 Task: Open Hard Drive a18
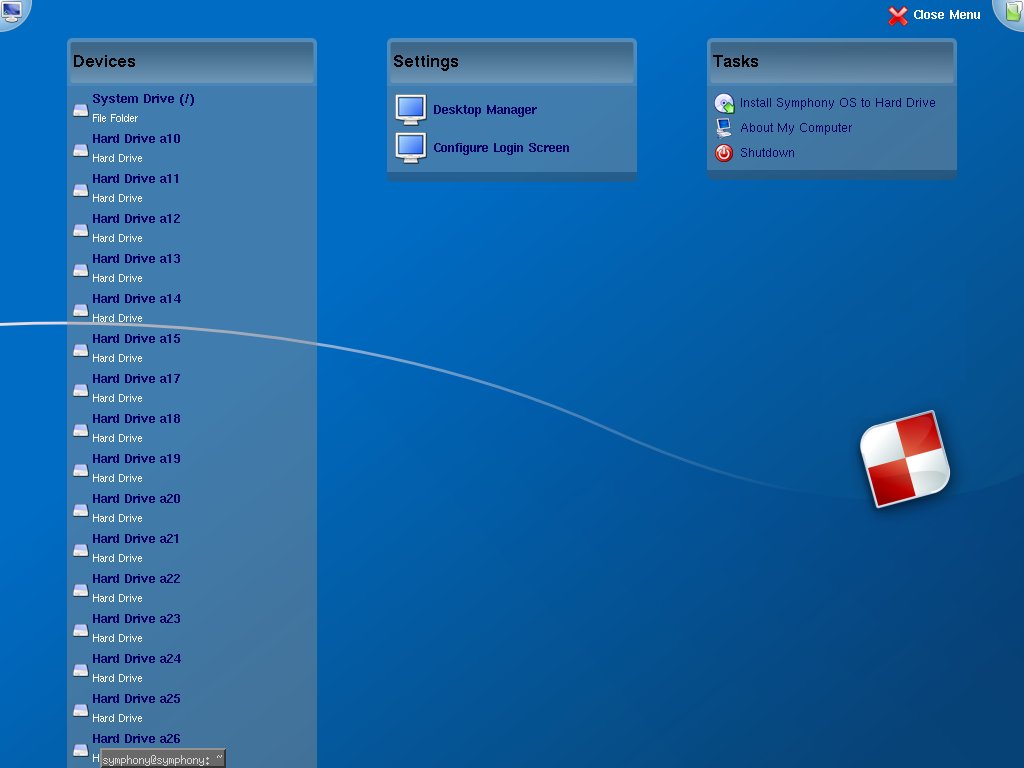136,419
